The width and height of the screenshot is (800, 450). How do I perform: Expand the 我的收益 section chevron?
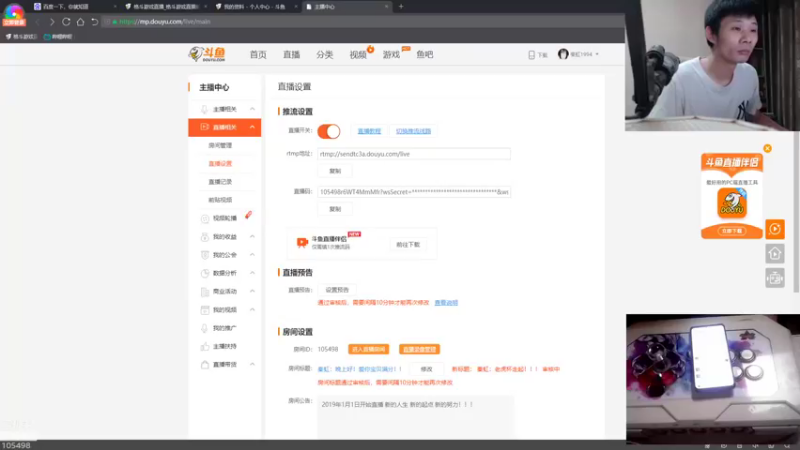(x=252, y=237)
